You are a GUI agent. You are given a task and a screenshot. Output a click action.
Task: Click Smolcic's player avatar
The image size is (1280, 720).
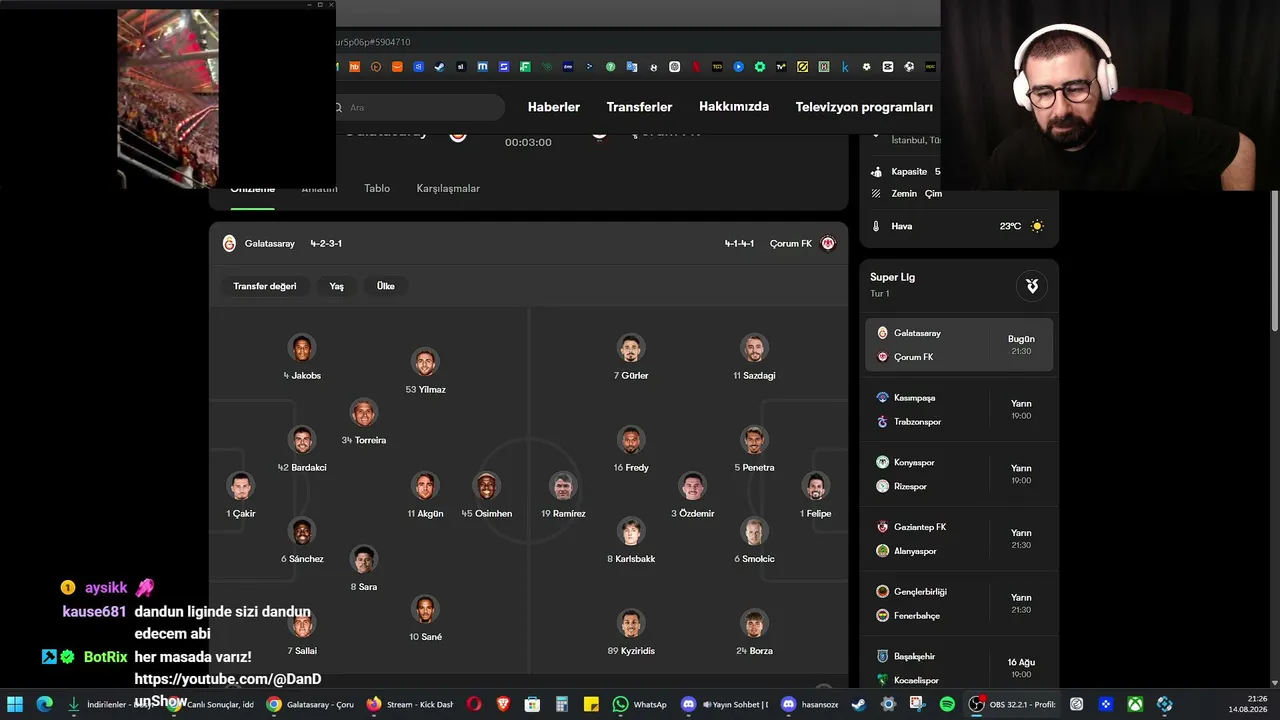tap(754, 531)
